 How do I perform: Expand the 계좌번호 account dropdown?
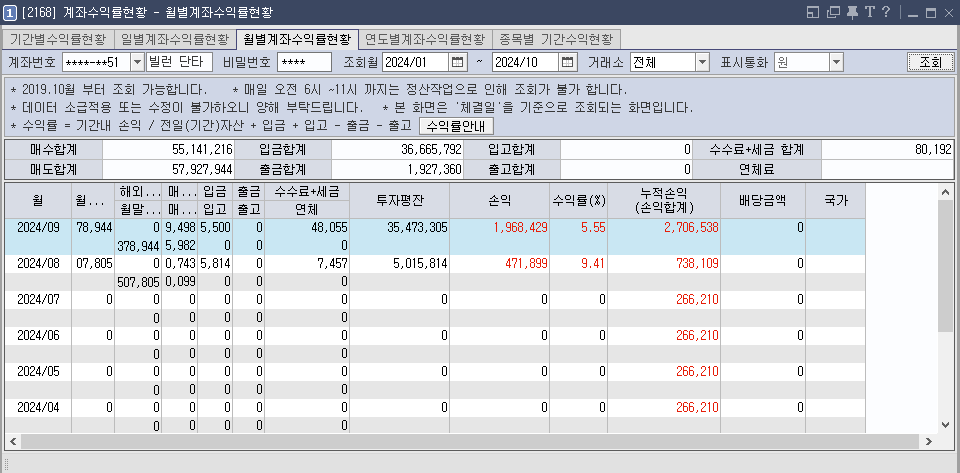[137, 62]
